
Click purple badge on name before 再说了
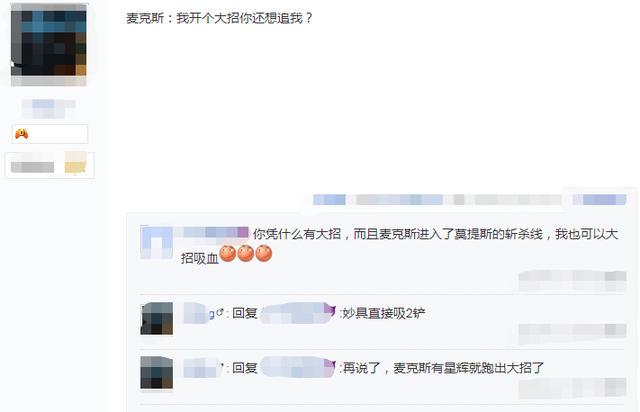pos(330,365)
